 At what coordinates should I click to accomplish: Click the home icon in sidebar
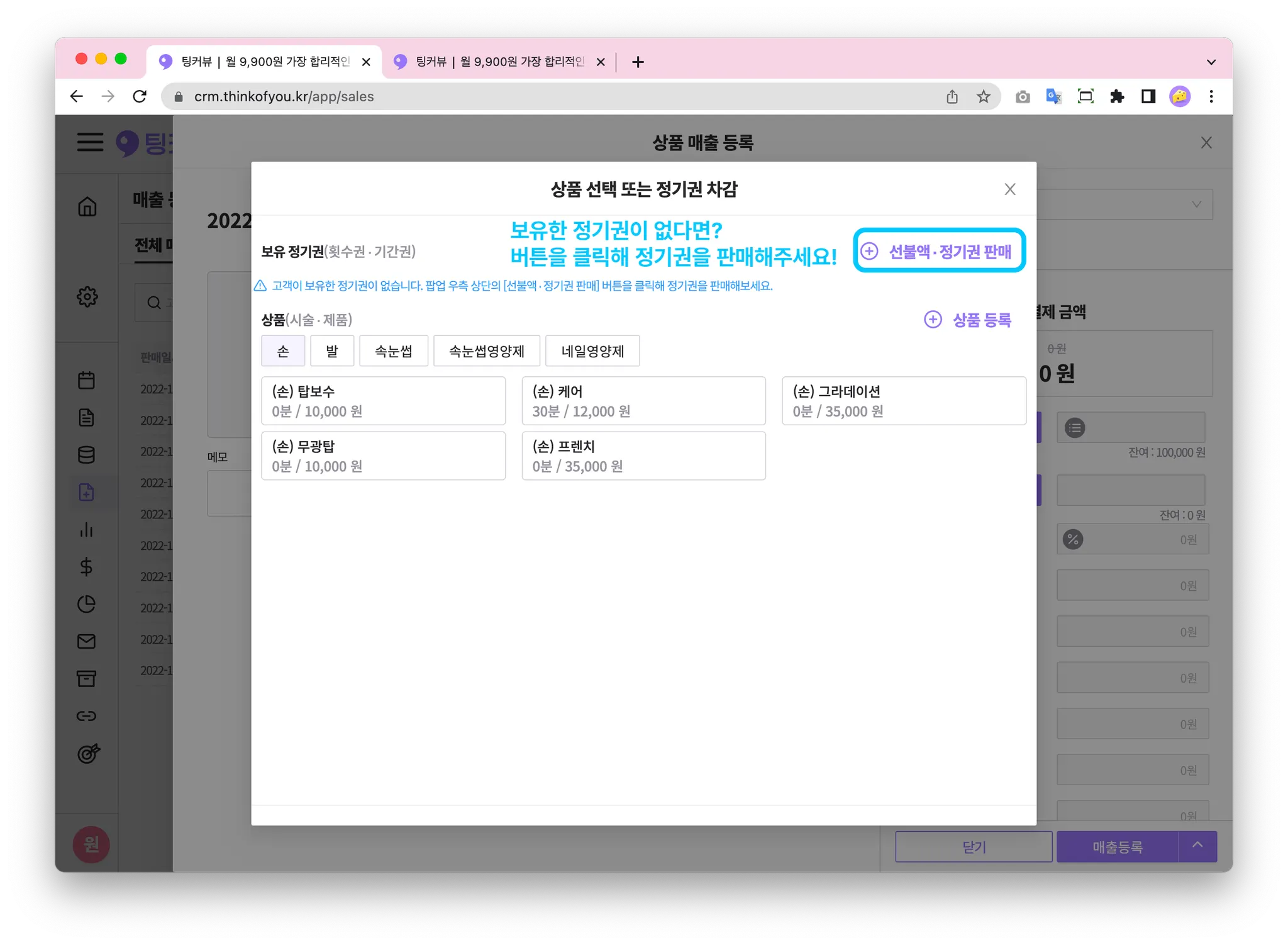87,206
